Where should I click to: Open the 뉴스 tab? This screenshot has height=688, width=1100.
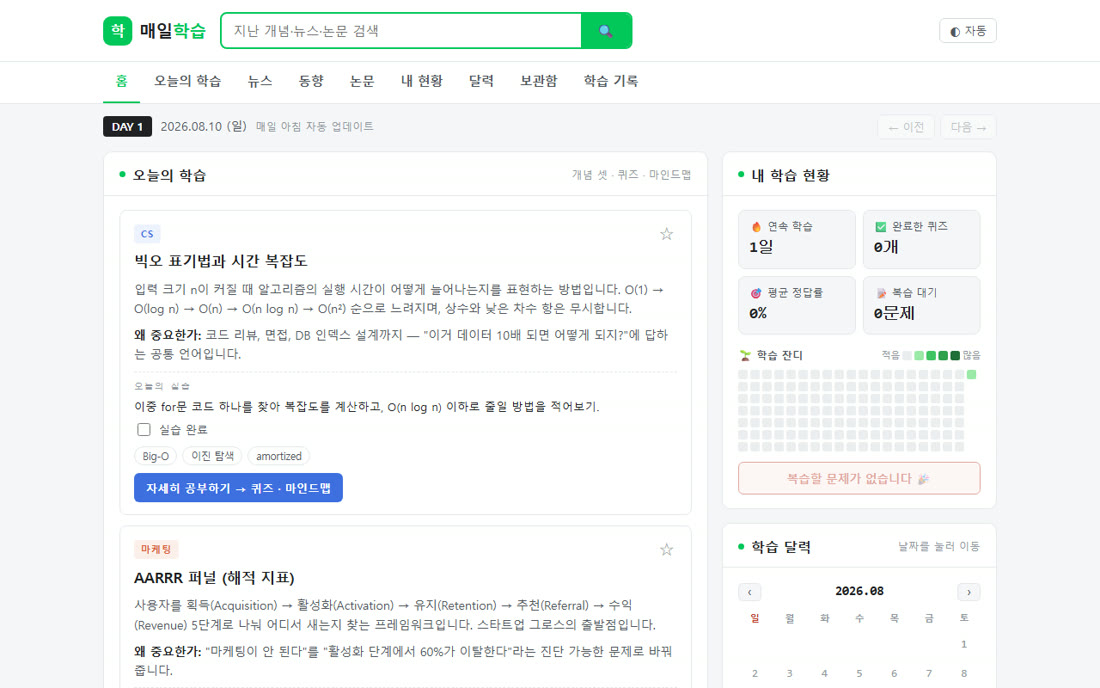coord(260,81)
